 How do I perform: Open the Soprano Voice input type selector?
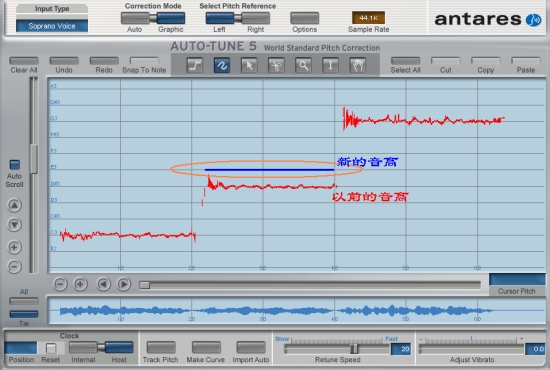coord(52,26)
